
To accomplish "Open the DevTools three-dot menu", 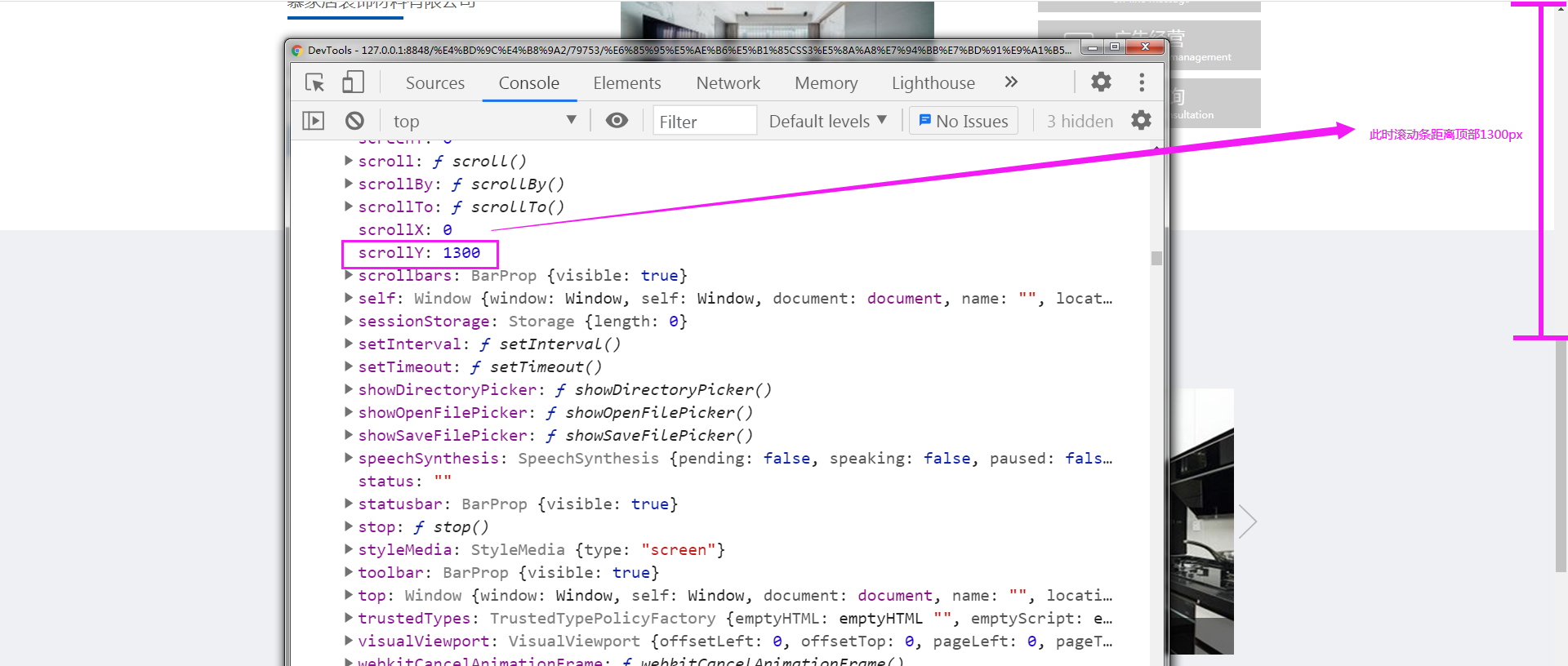I will (1142, 82).
